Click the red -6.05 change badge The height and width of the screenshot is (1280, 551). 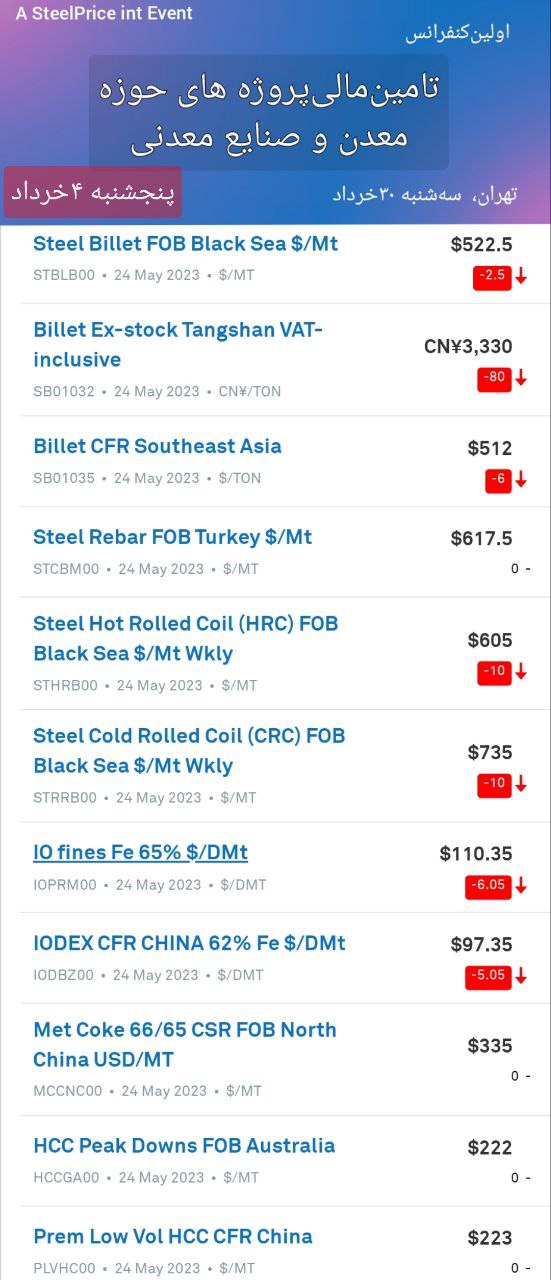pos(489,886)
